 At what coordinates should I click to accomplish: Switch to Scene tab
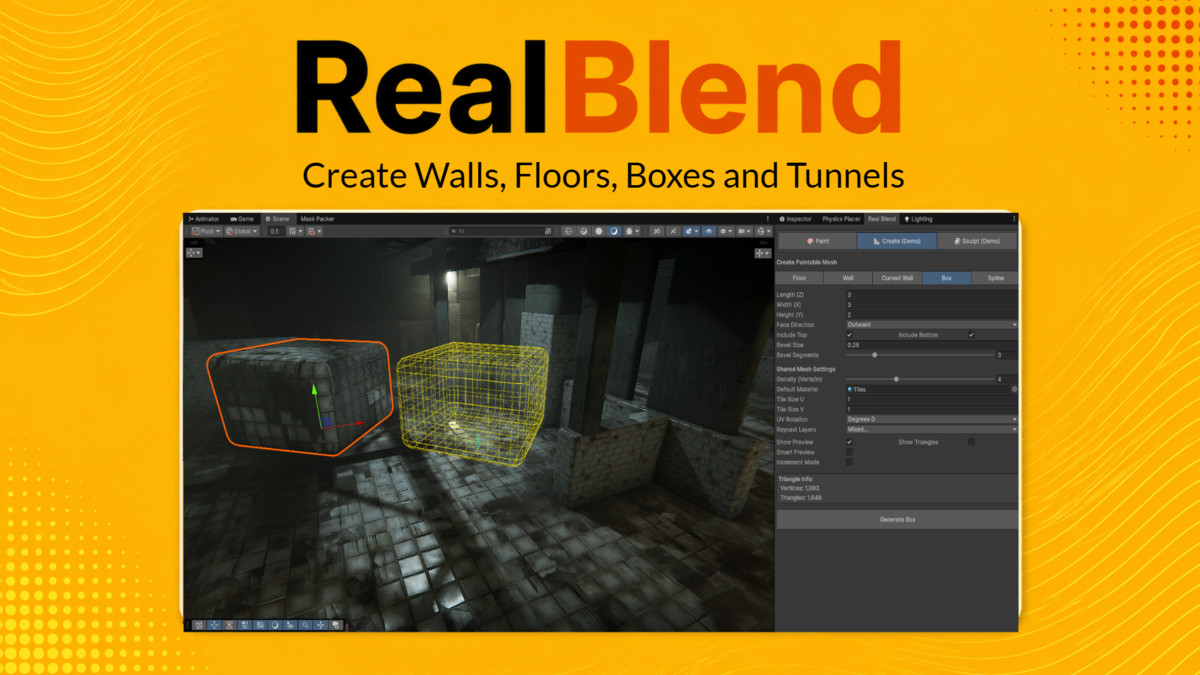(277, 218)
